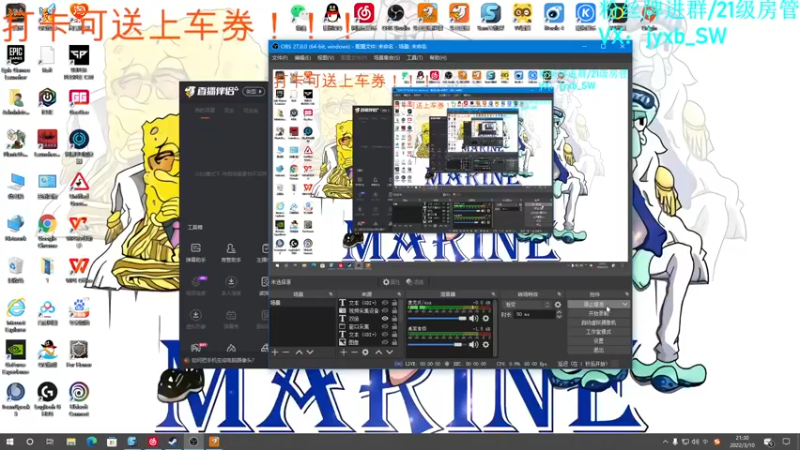Viewport: 800px width, 450px height.
Task: Mute the 桌面音频 speaker icon
Action: (474, 345)
